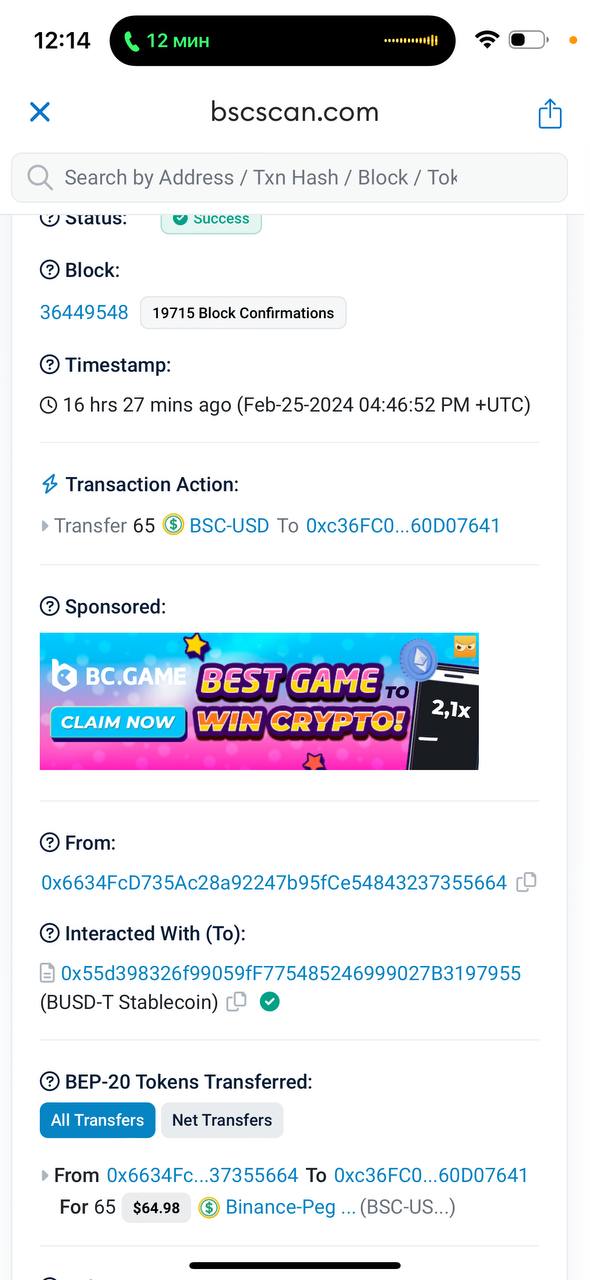Open the BC.GAME sponsored banner

[259, 701]
